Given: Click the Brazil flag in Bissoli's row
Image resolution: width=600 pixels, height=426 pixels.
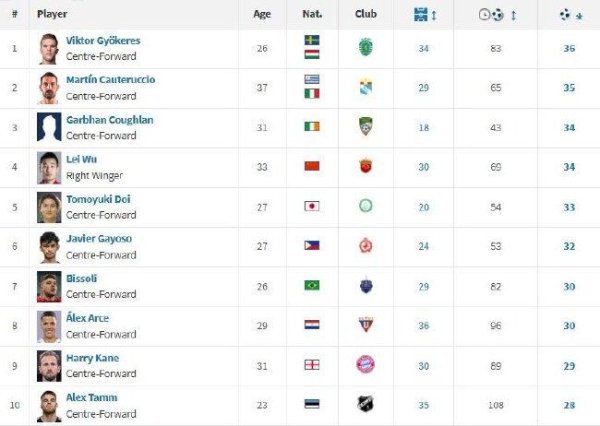Looking at the screenshot, I should pos(312,285).
